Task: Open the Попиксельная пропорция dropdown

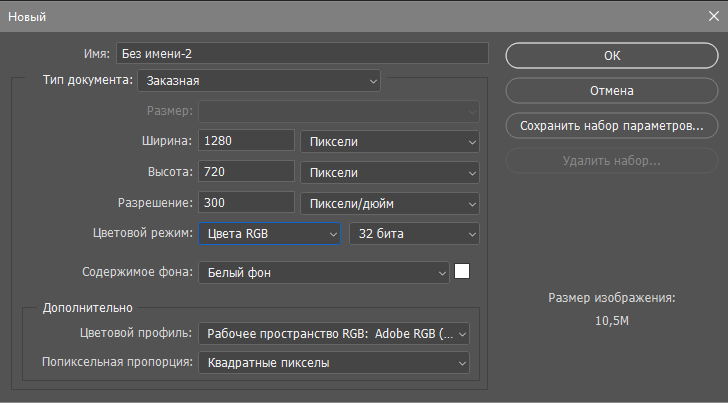Action: 334,363
